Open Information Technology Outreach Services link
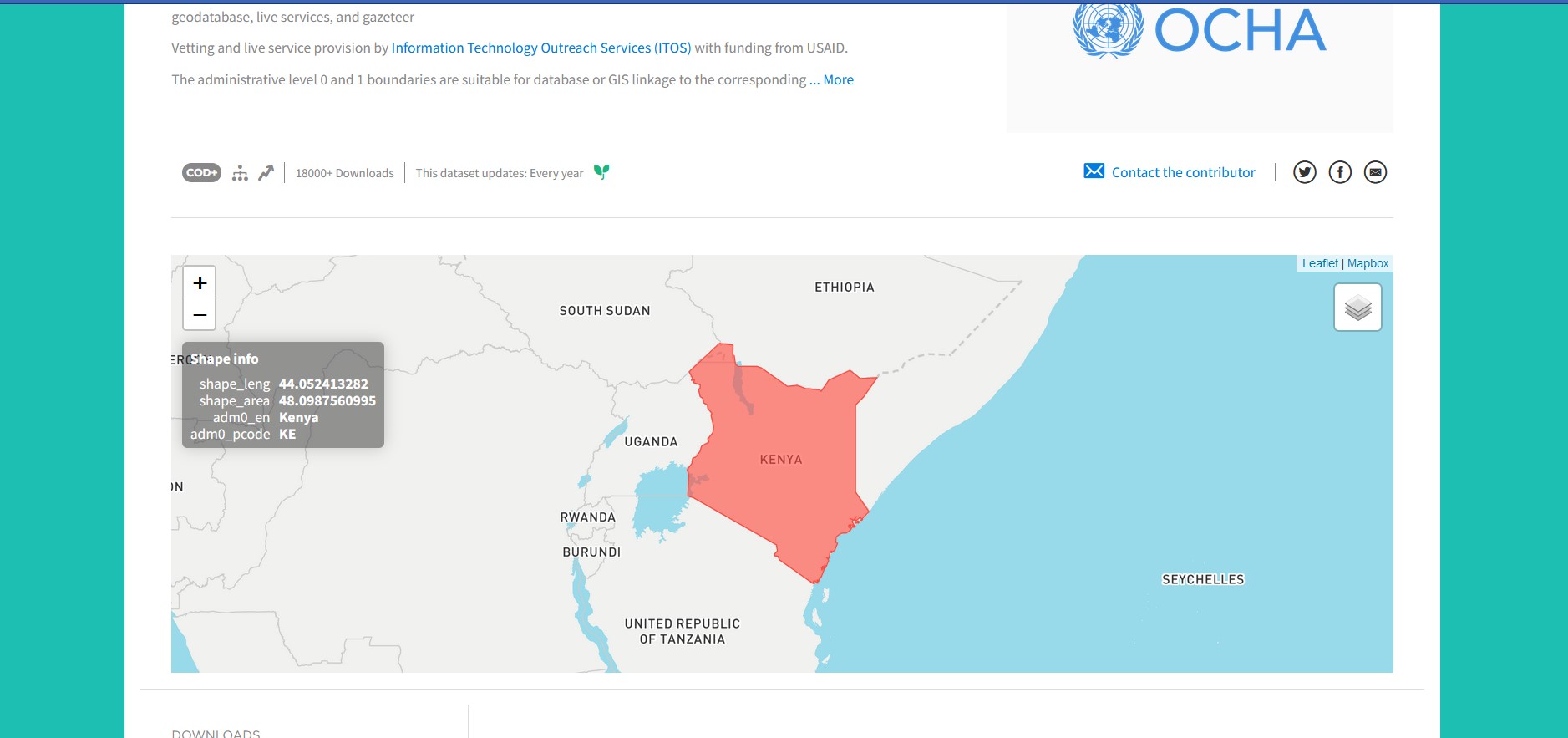 click(x=540, y=48)
